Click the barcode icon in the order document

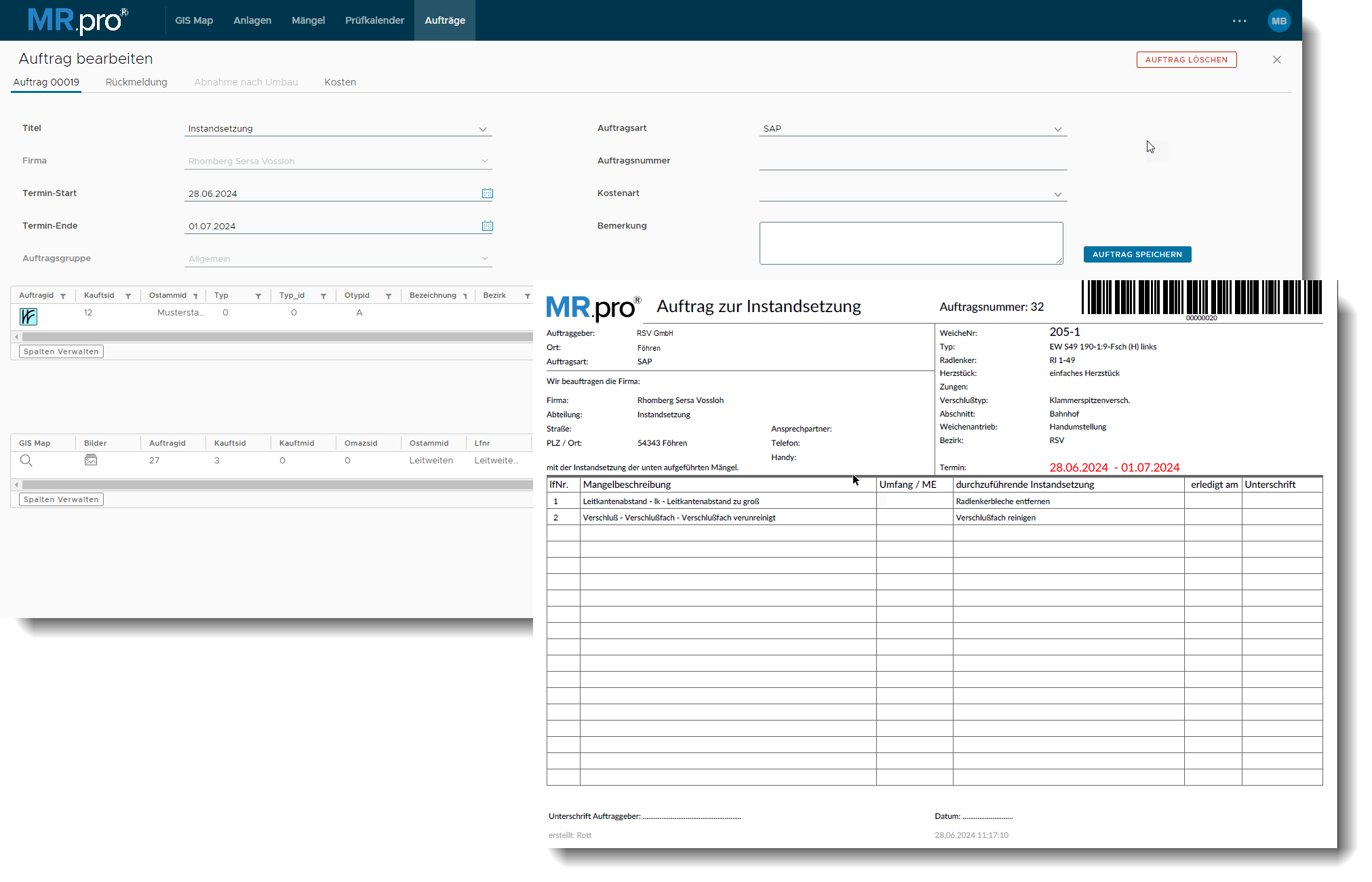coord(1196,299)
